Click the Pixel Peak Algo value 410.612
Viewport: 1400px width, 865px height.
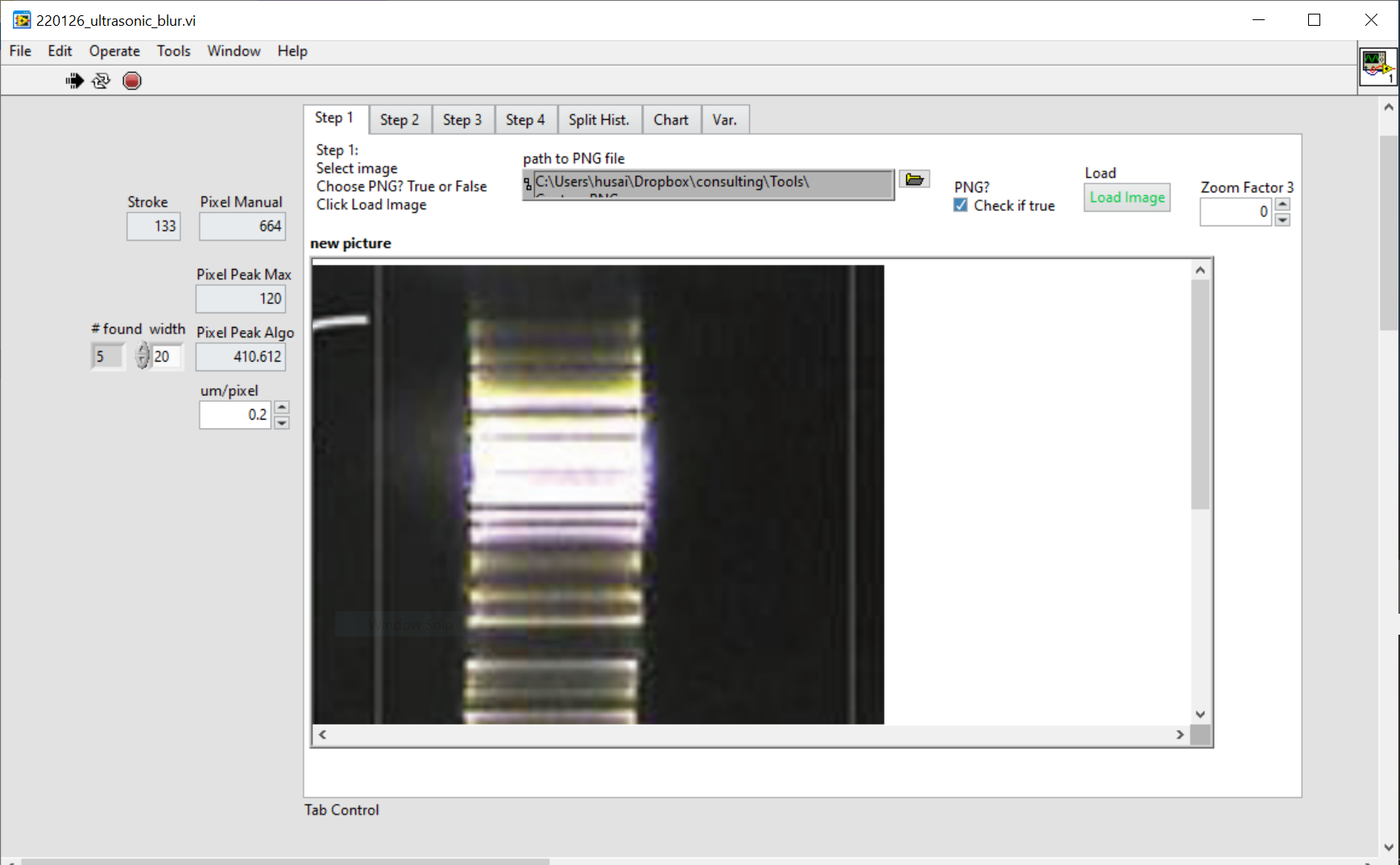241,357
